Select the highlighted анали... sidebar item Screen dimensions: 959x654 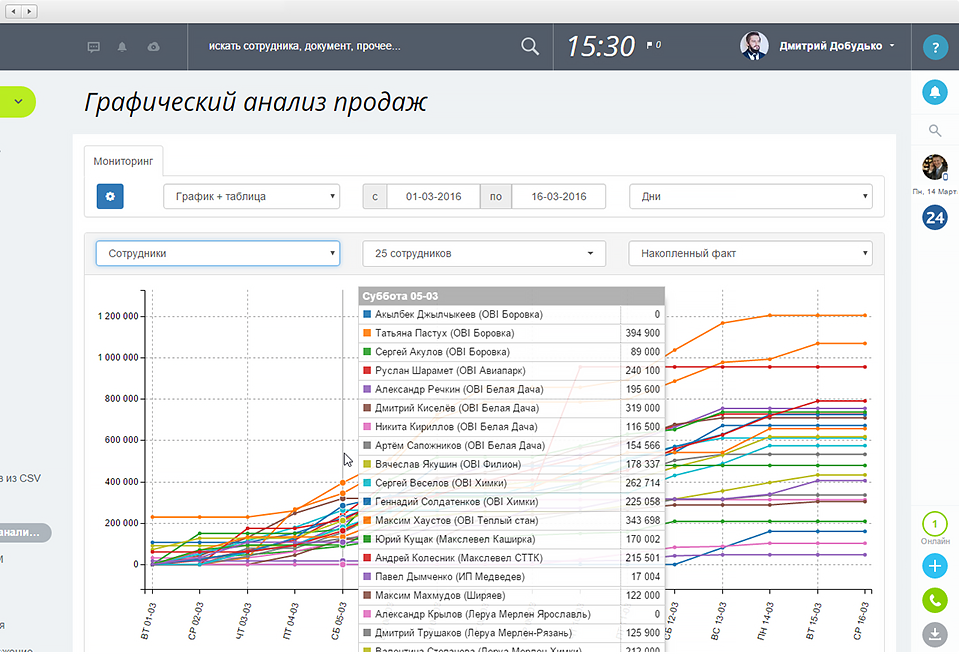(x=24, y=532)
